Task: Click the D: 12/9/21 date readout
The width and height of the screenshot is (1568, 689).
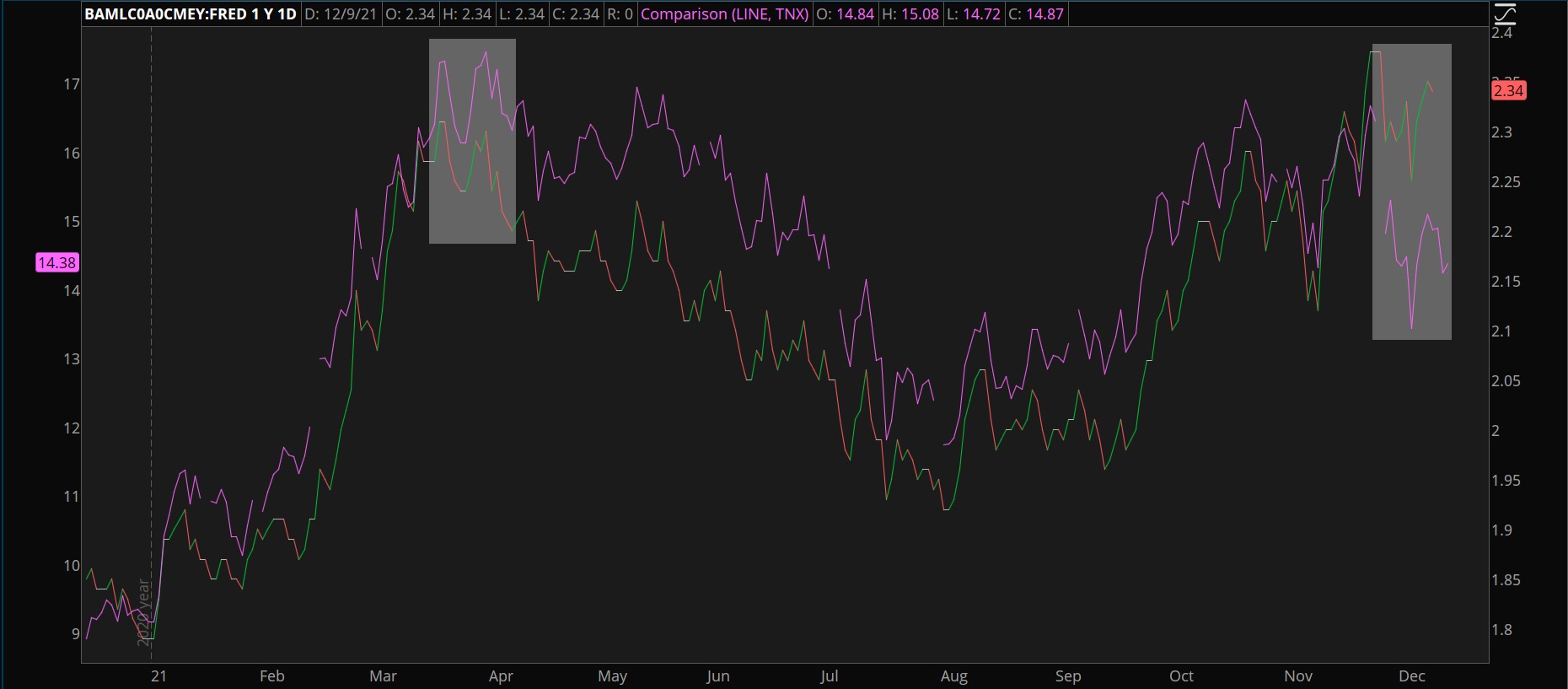Action: coord(341,14)
